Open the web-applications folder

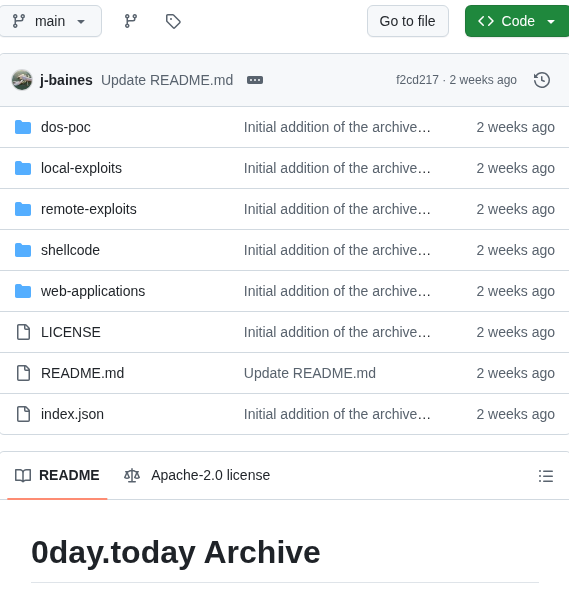93,291
